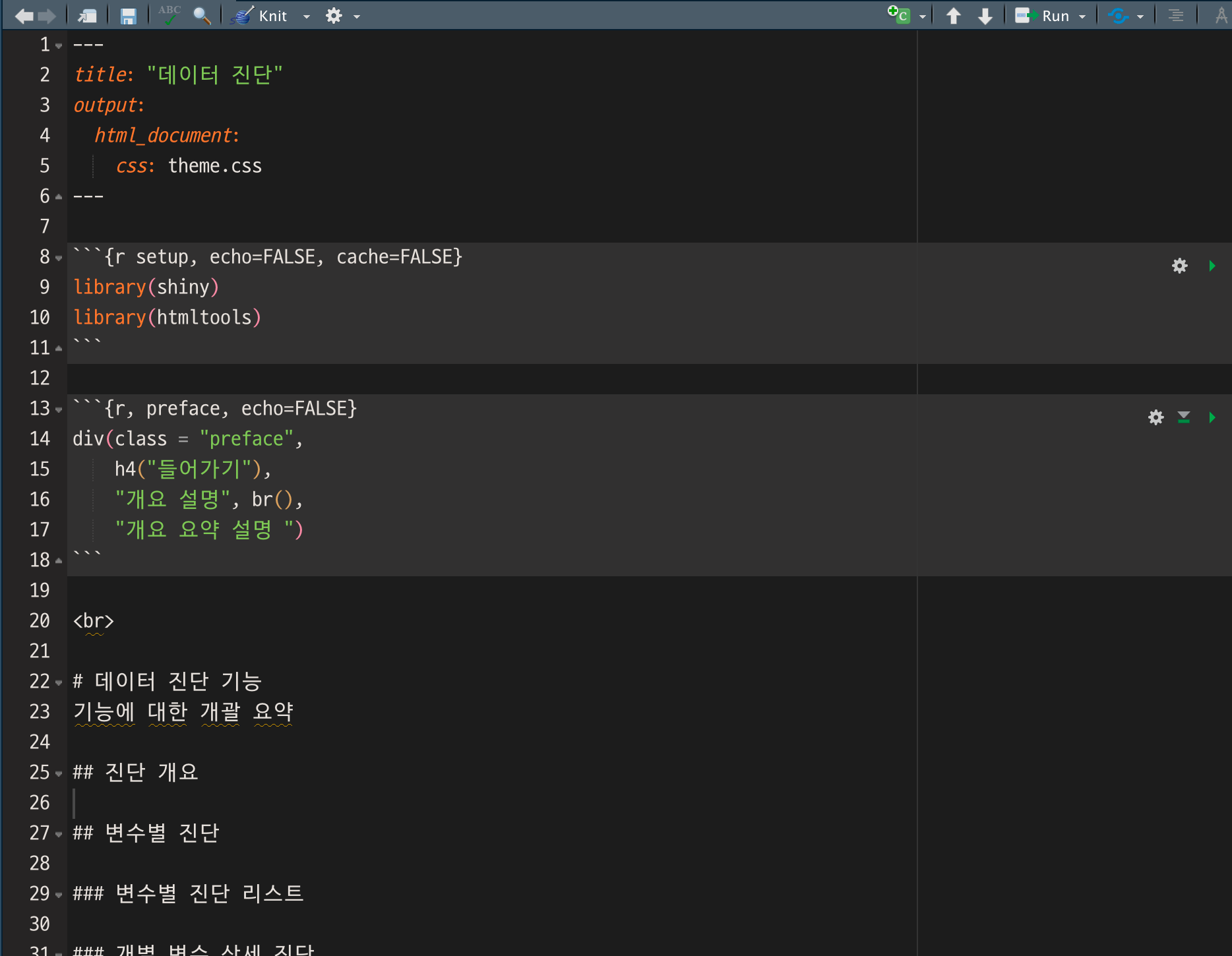Image resolution: width=1232 pixels, height=956 pixels.
Task: Click the publish icon
Action: tap(1118, 16)
